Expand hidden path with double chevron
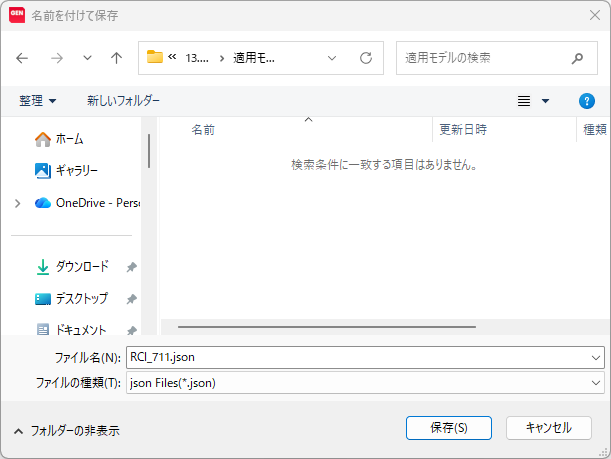The width and height of the screenshot is (611, 459). click(172, 57)
